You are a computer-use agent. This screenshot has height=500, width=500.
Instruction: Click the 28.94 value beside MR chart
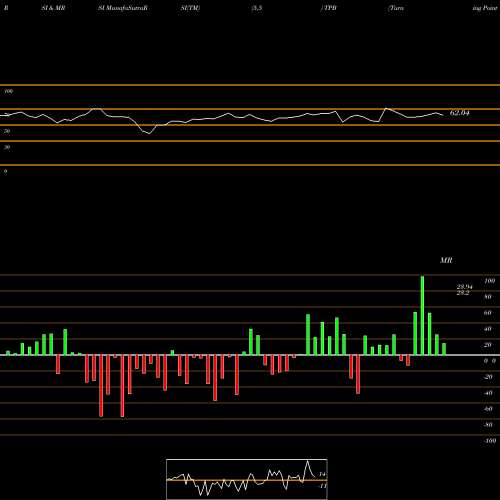[464, 287]
